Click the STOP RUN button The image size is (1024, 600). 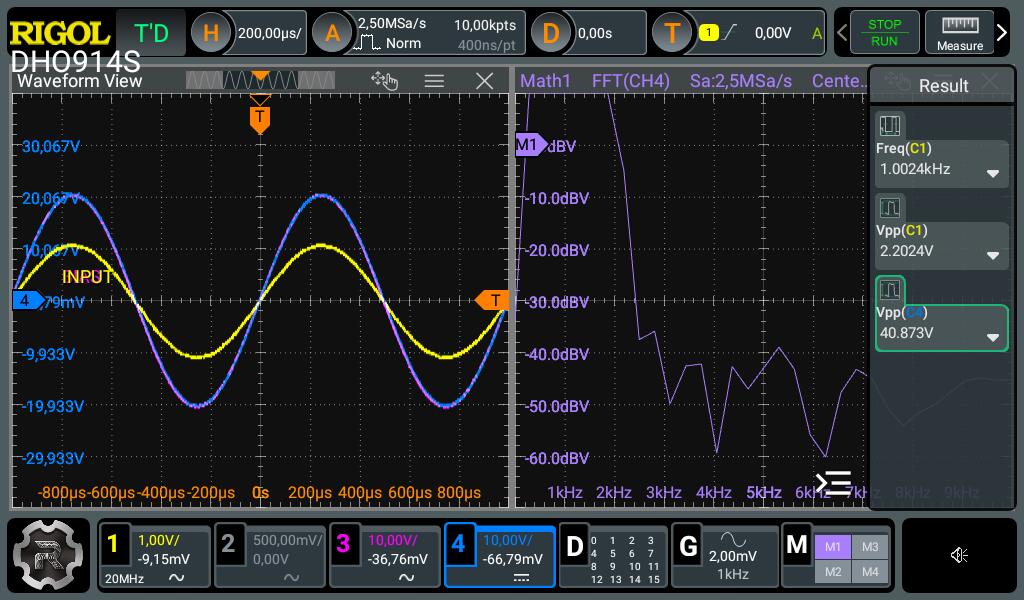tap(884, 33)
